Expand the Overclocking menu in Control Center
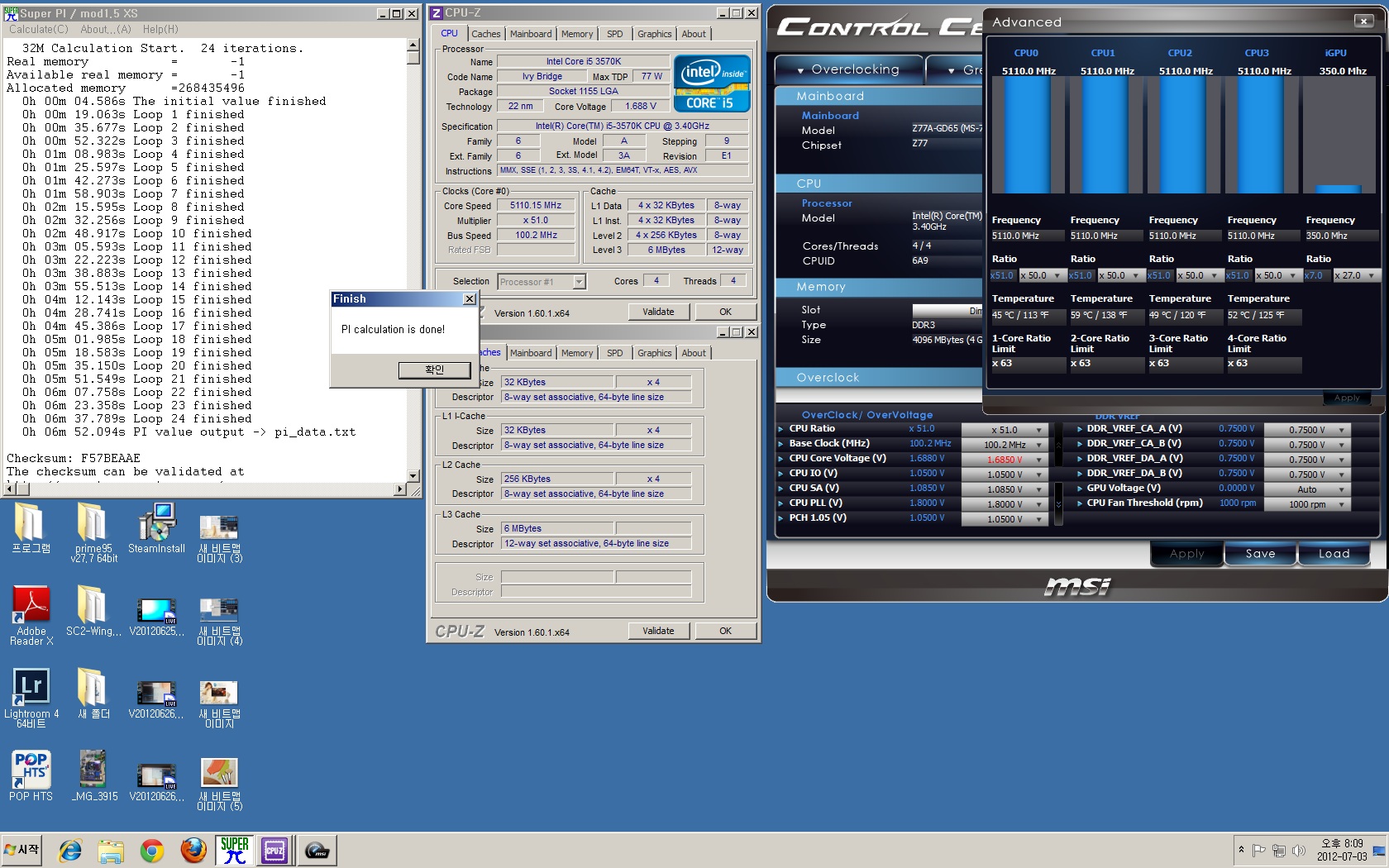Image resolution: width=1389 pixels, height=868 pixels. pyautogui.click(x=847, y=69)
